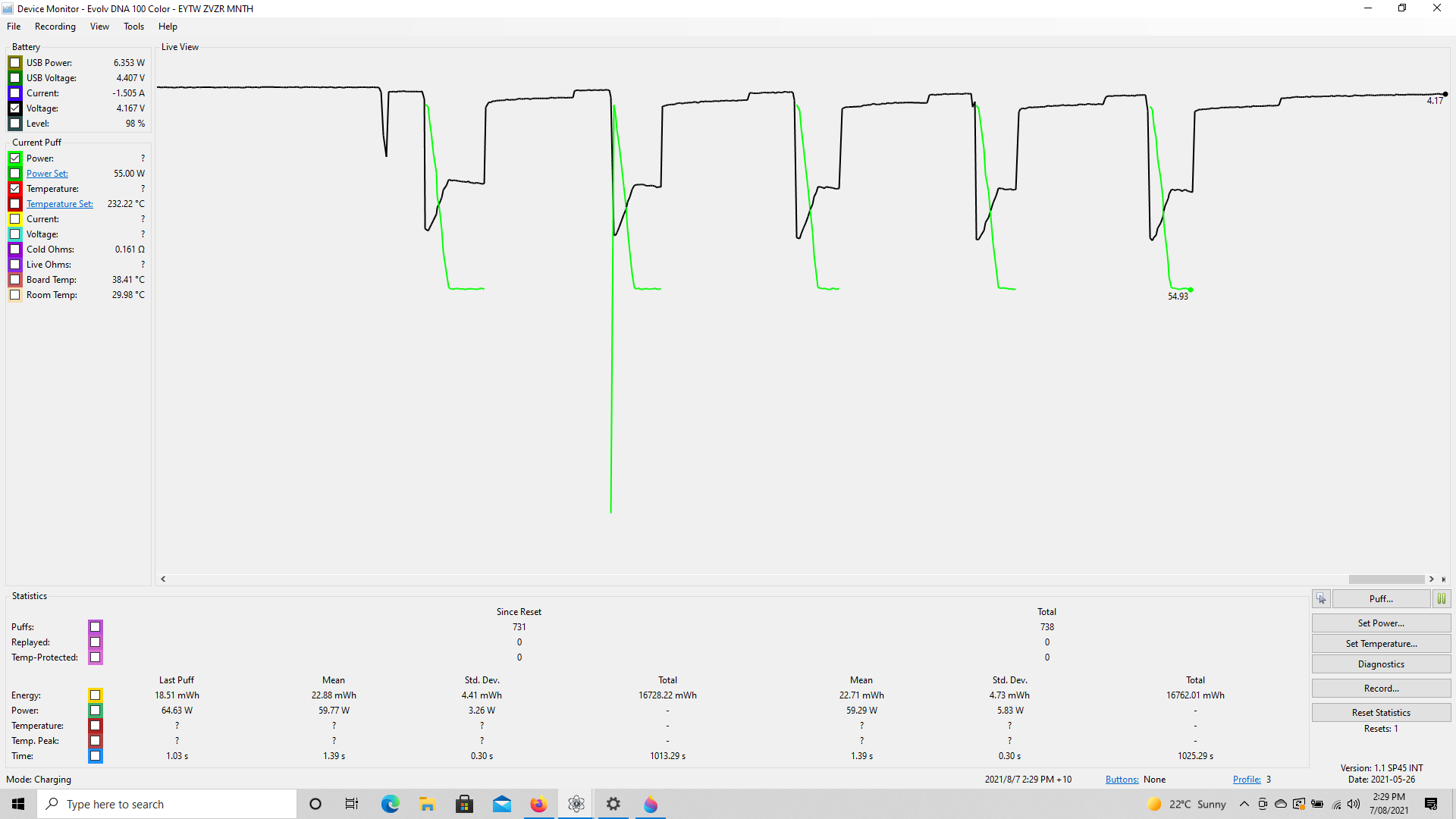
Task: Click the Profile link in the status bar
Action: (1246, 780)
